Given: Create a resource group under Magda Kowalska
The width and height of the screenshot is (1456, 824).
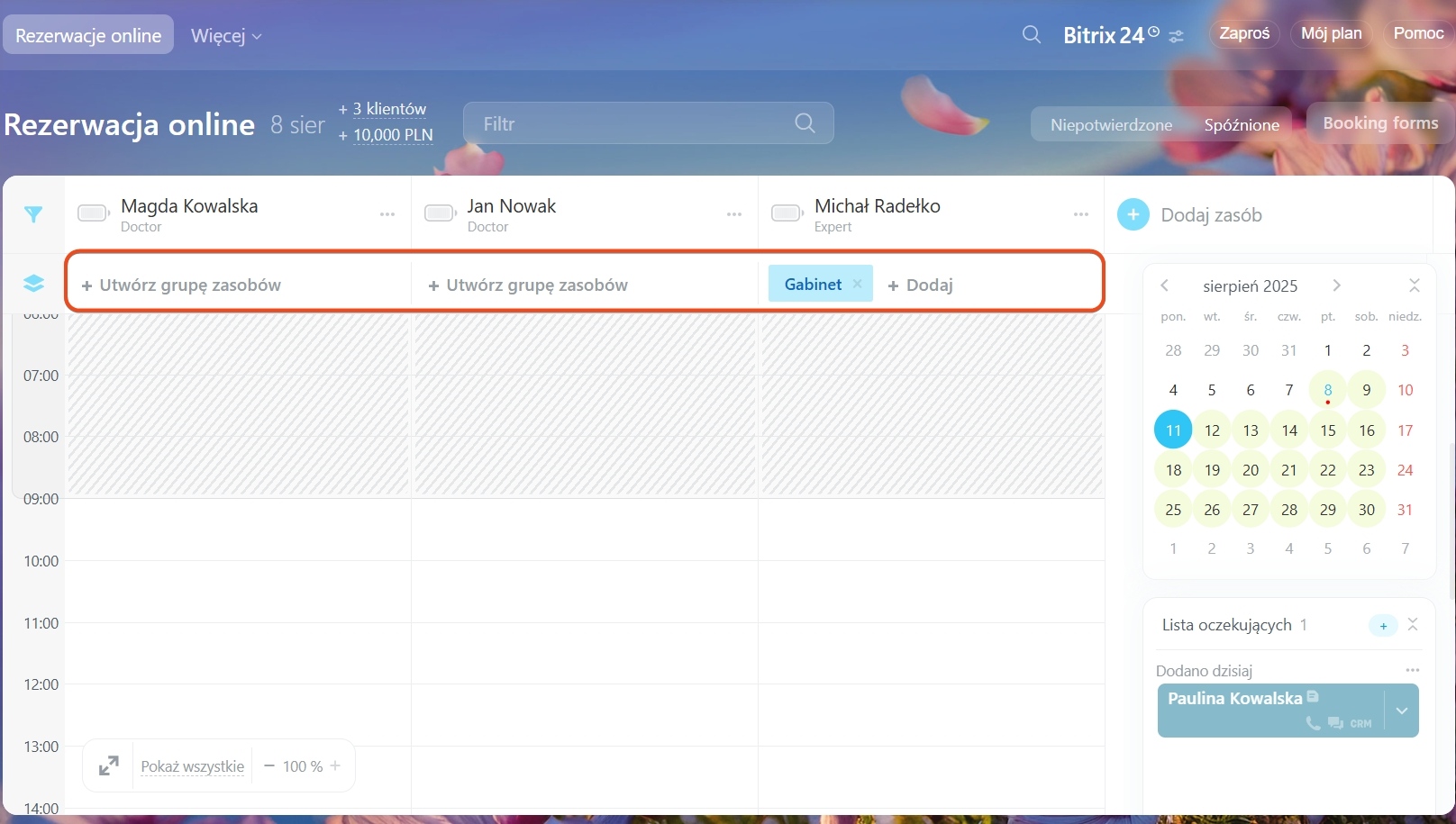Looking at the screenshot, I should pos(181,285).
